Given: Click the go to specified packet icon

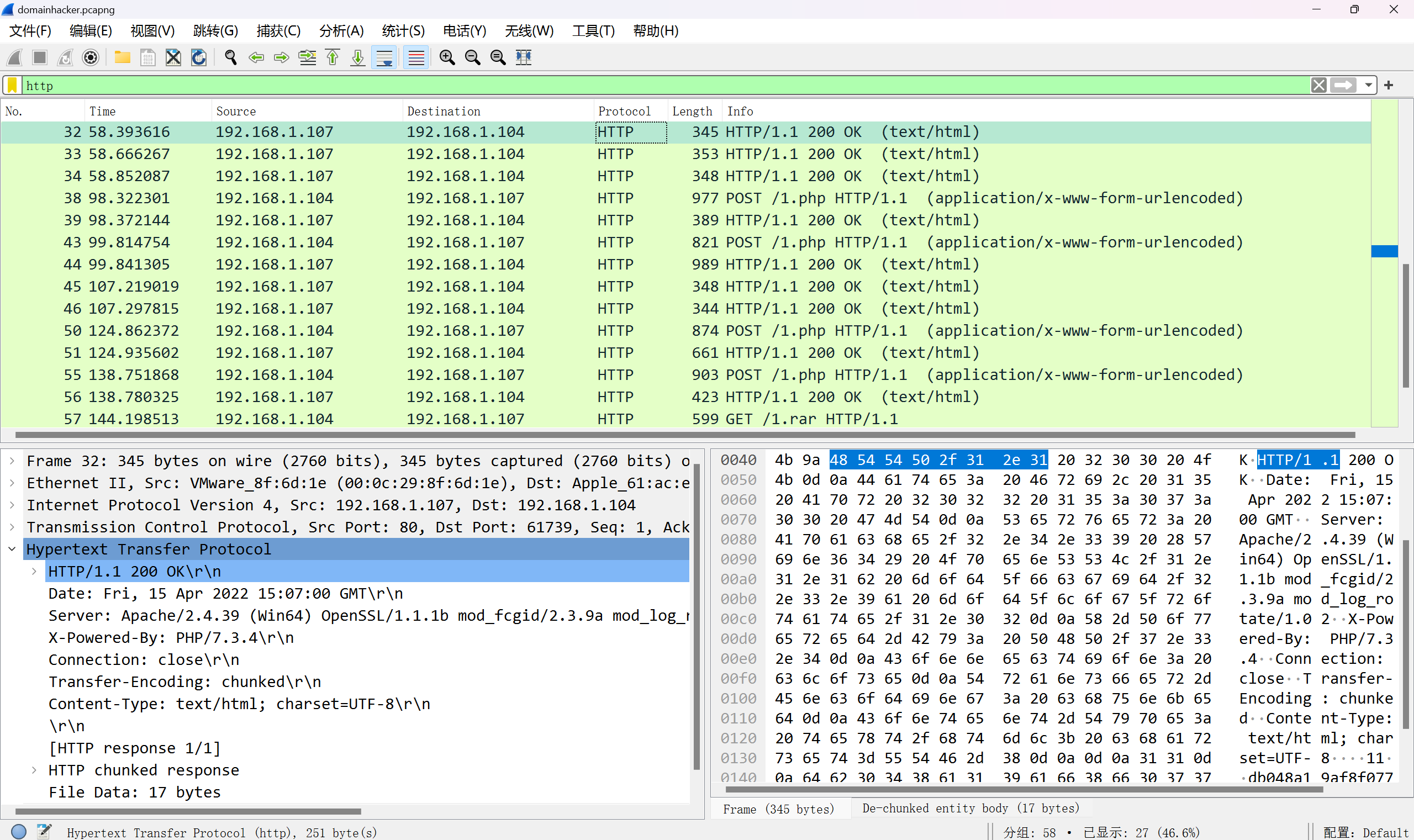Looking at the screenshot, I should pyautogui.click(x=307, y=57).
